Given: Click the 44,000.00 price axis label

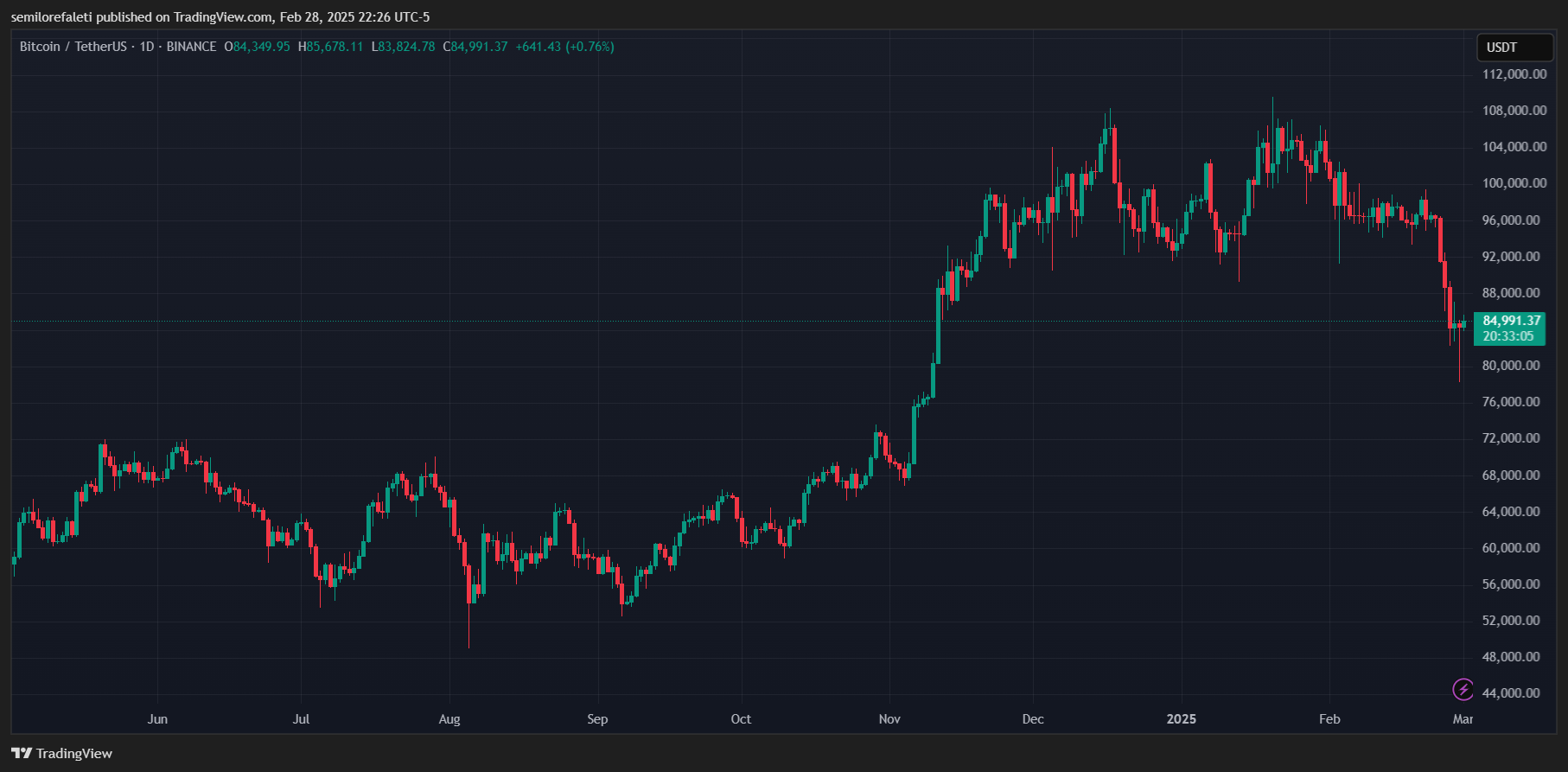Looking at the screenshot, I should 1511,693.
